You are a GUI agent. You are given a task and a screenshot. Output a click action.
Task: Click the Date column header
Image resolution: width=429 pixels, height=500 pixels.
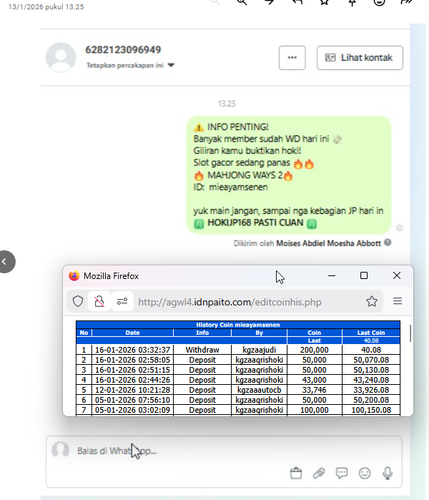[x=132, y=333]
